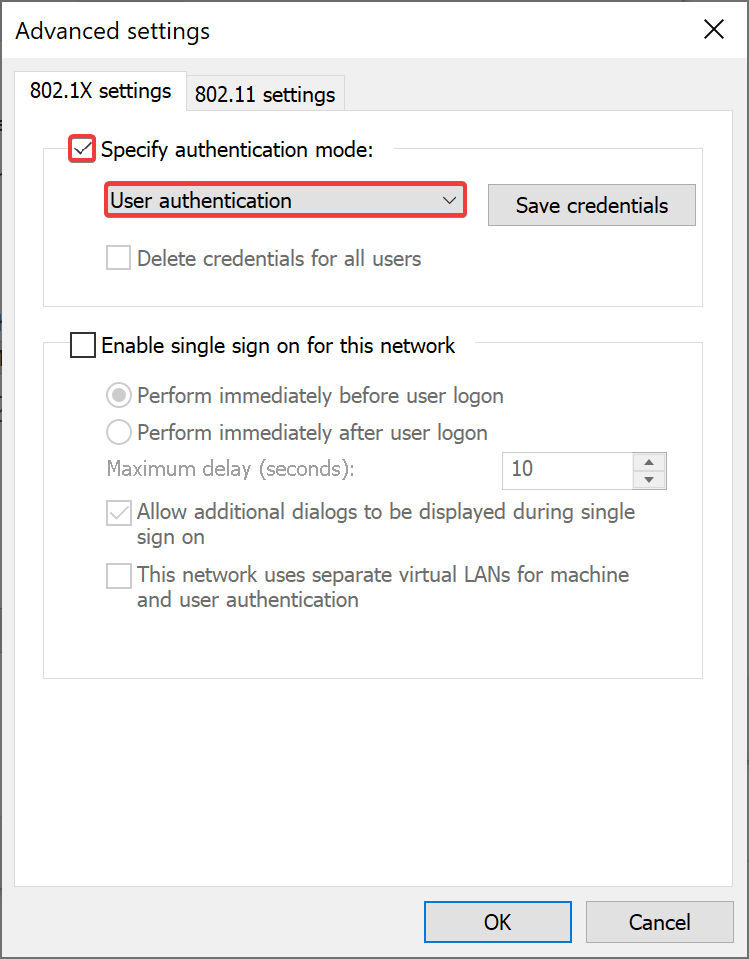Image resolution: width=749 pixels, height=959 pixels.
Task: Click the chevron arrow of authentication dropdown
Action: pyautogui.click(x=449, y=200)
